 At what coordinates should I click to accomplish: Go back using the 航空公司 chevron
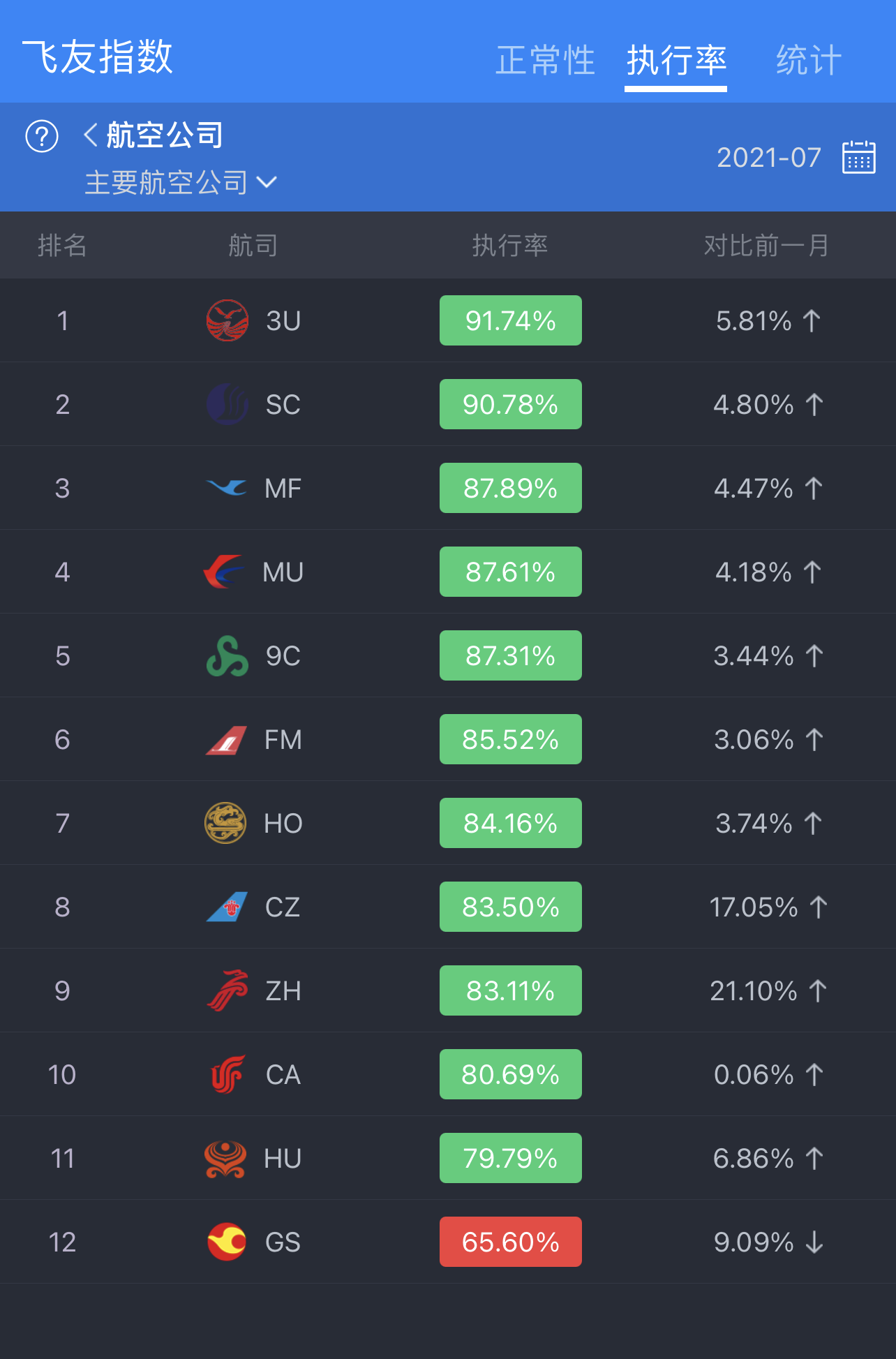tap(91, 135)
